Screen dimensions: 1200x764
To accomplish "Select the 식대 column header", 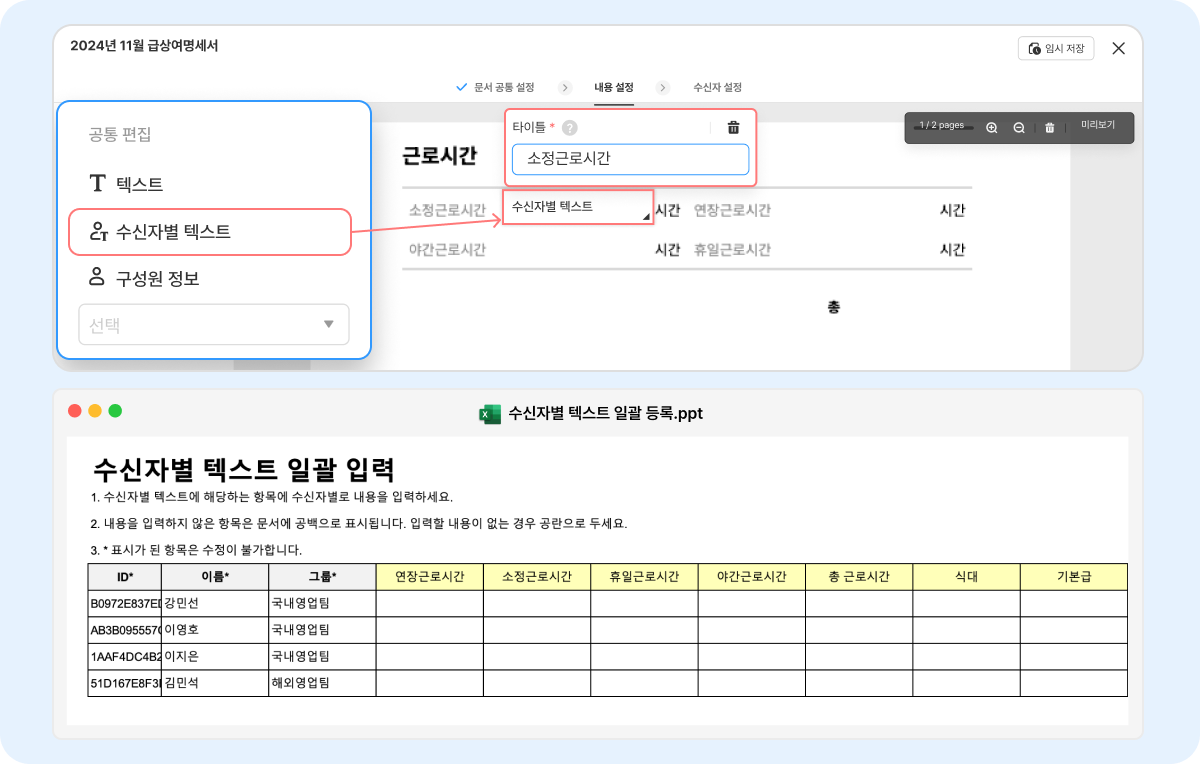I will pyautogui.click(x=966, y=577).
